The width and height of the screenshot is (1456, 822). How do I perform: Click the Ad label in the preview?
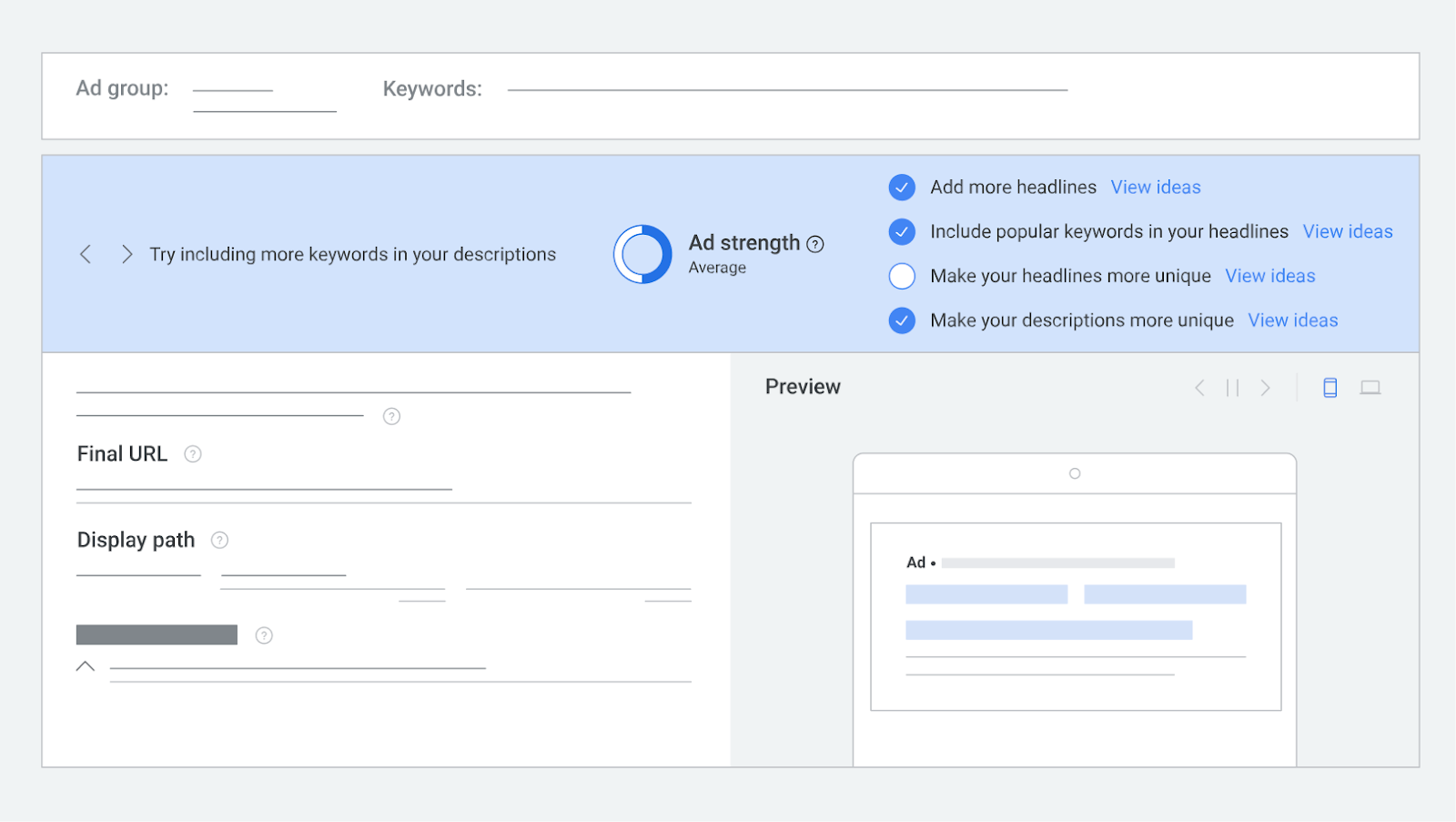click(916, 563)
